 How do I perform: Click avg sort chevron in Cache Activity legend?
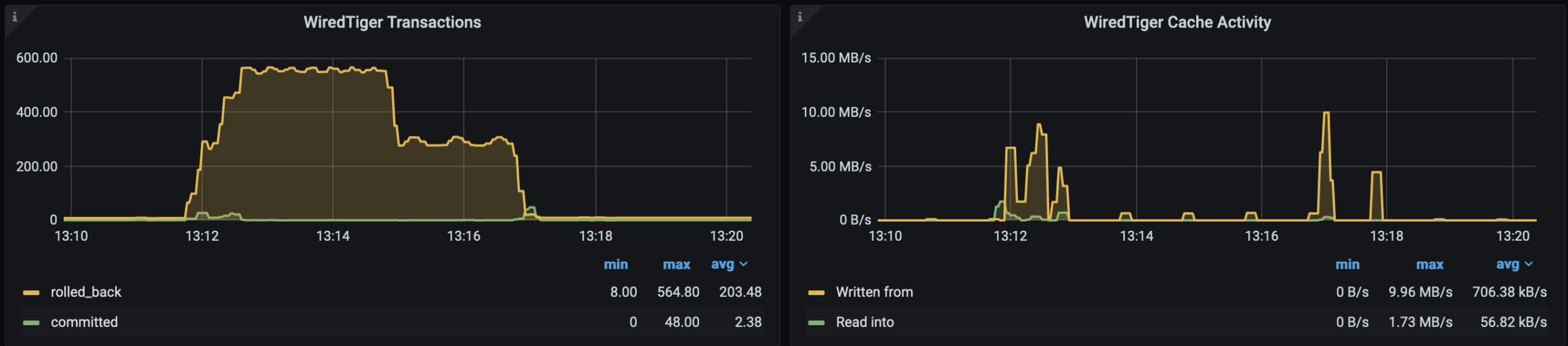point(1528,264)
